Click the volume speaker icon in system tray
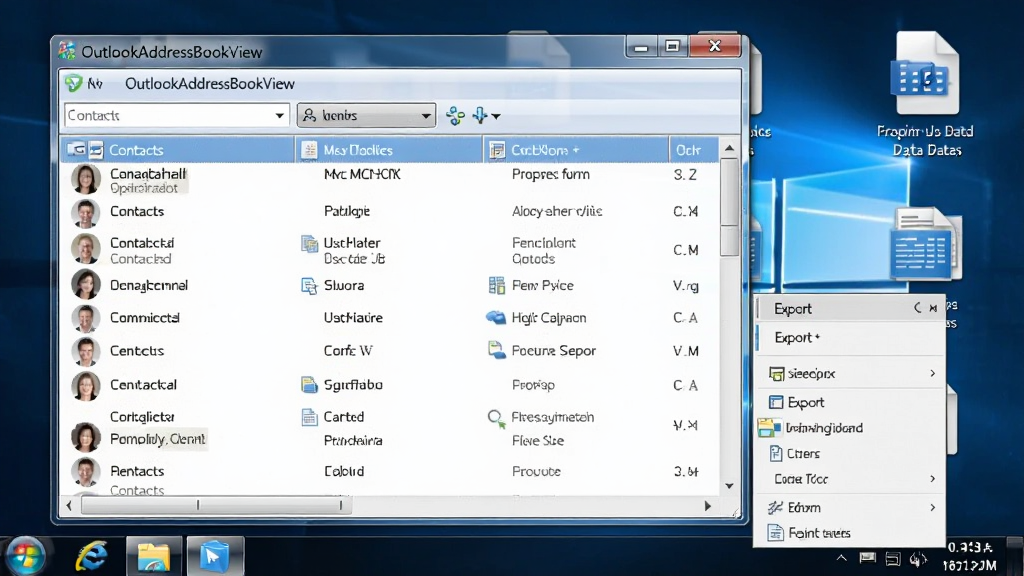The height and width of the screenshot is (576, 1024). (918, 559)
